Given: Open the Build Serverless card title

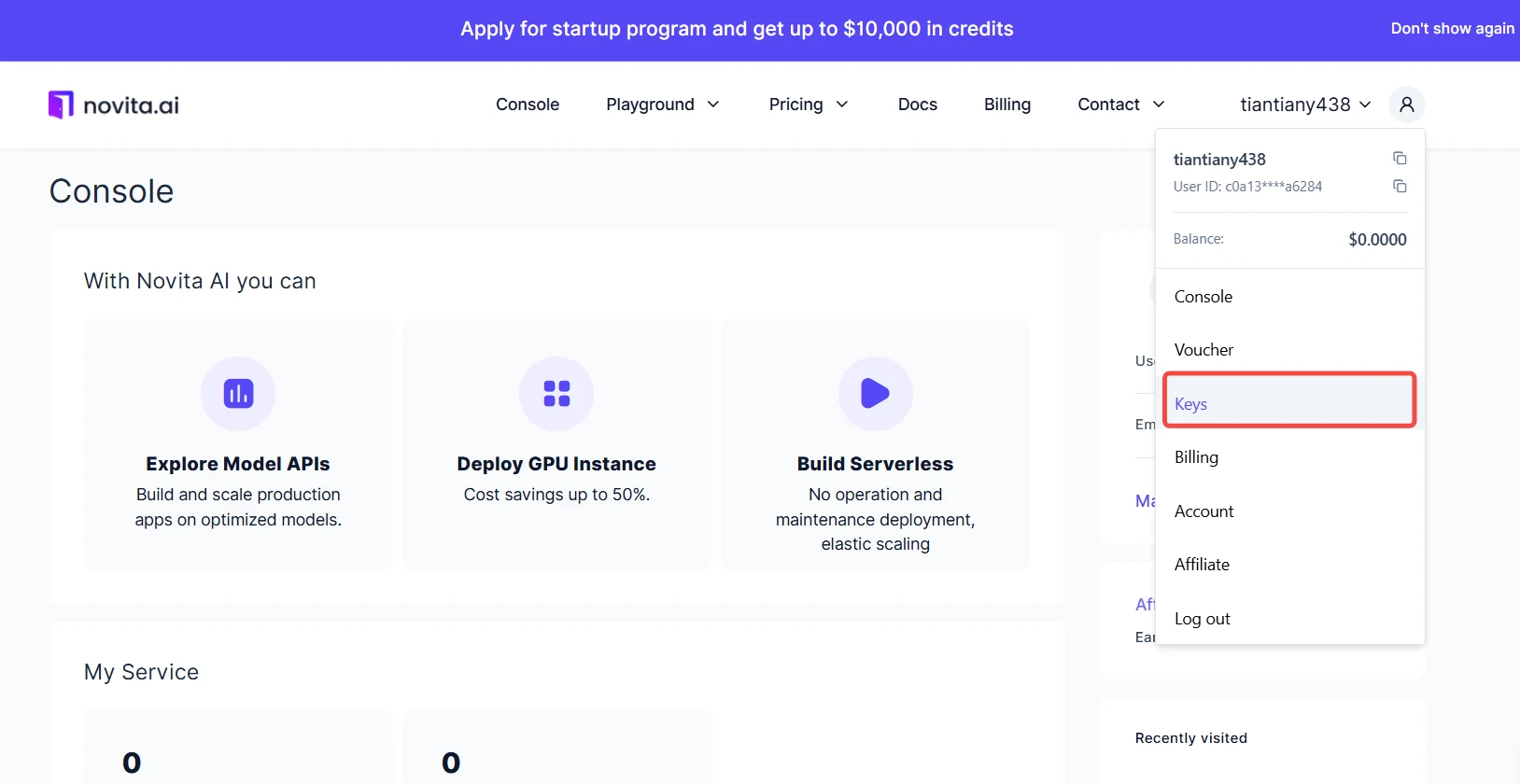Looking at the screenshot, I should point(875,464).
